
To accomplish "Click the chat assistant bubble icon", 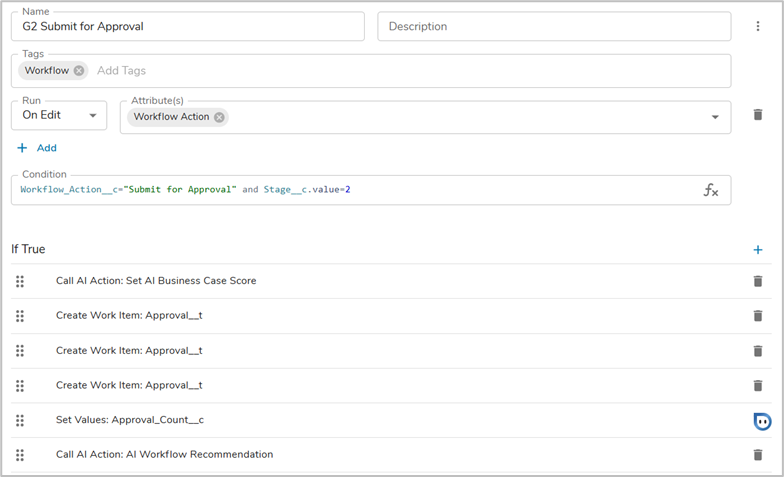I will [762, 421].
